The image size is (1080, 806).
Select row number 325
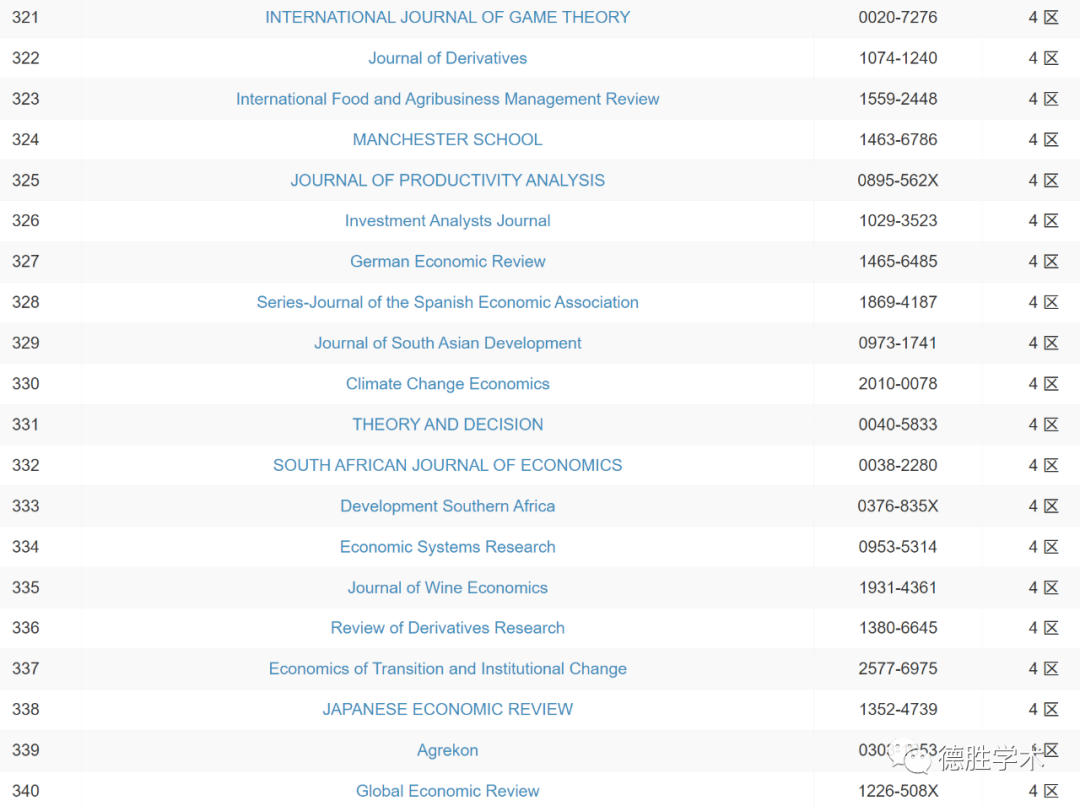(x=25, y=180)
